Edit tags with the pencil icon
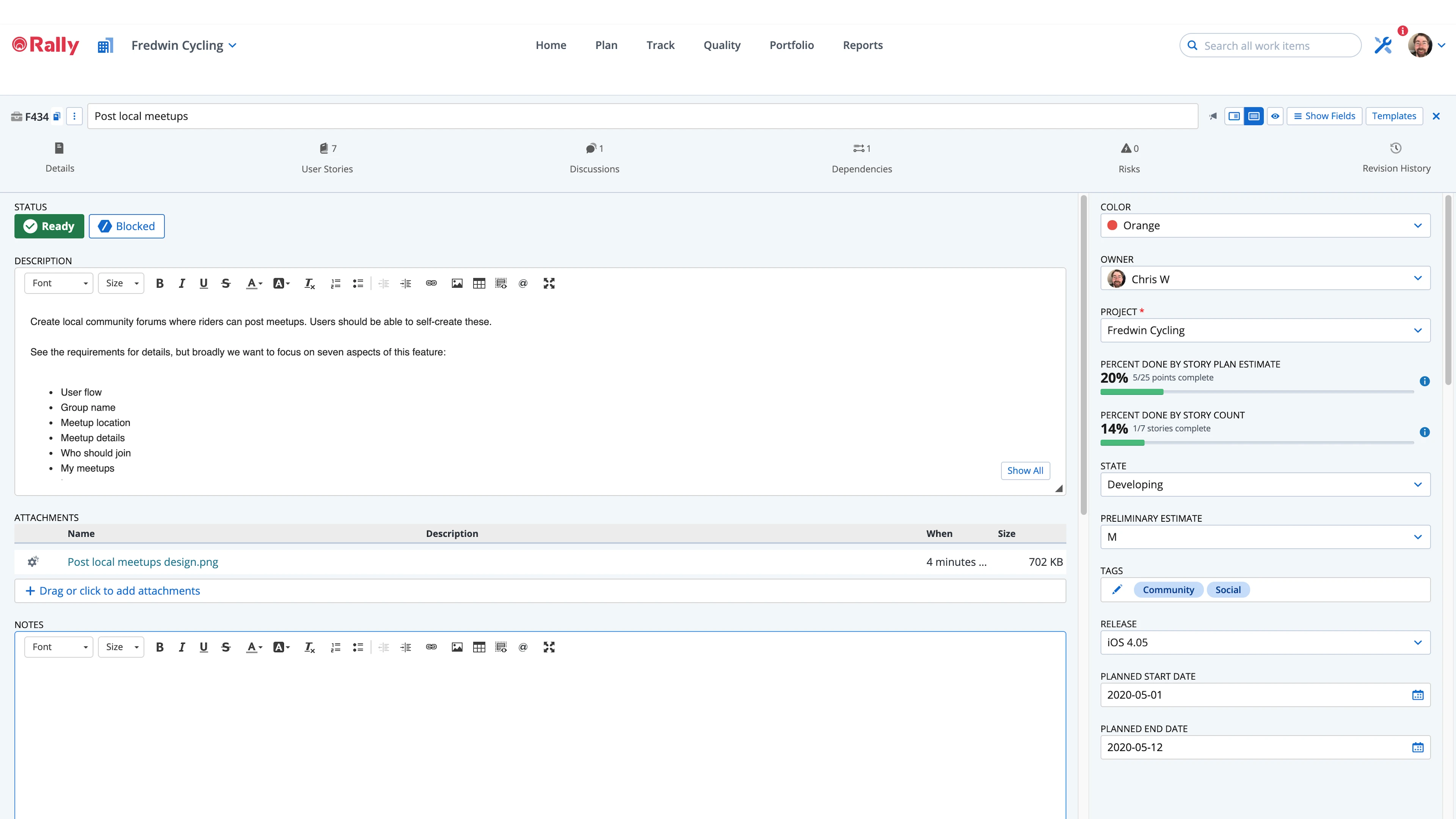 [1117, 590]
